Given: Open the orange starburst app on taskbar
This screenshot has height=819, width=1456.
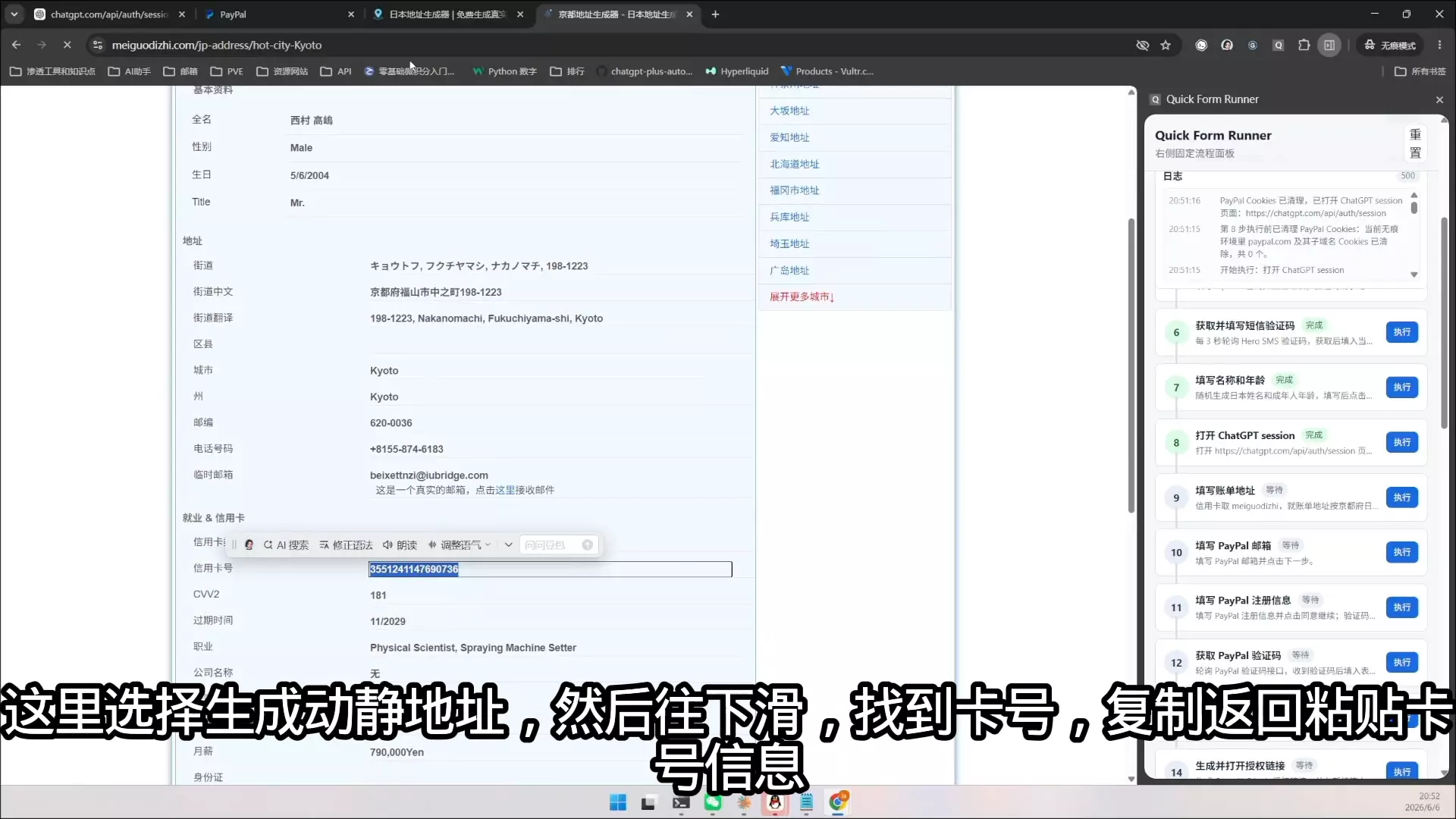Looking at the screenshot, I should (x=744, y=802).
